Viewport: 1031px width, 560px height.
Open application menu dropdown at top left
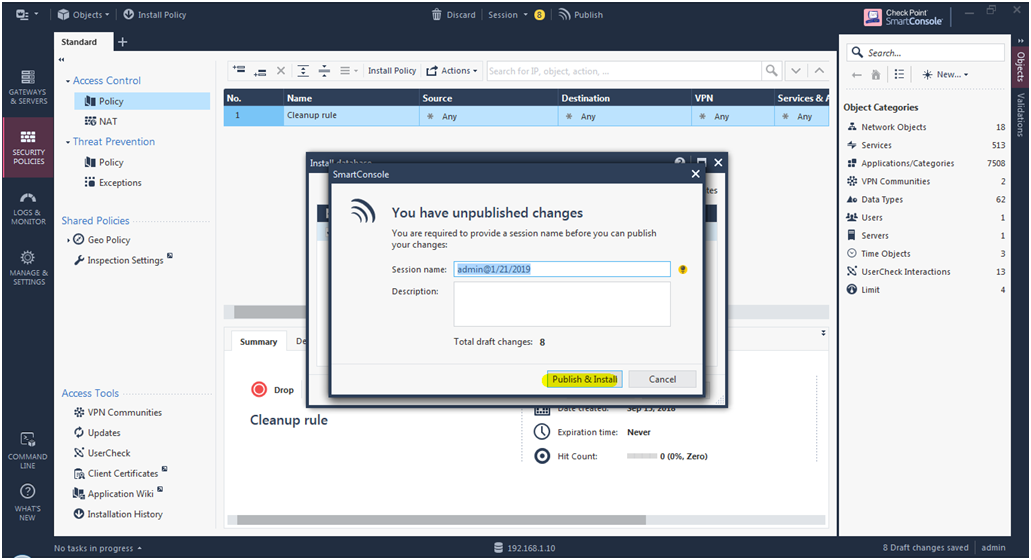point(26,14)
